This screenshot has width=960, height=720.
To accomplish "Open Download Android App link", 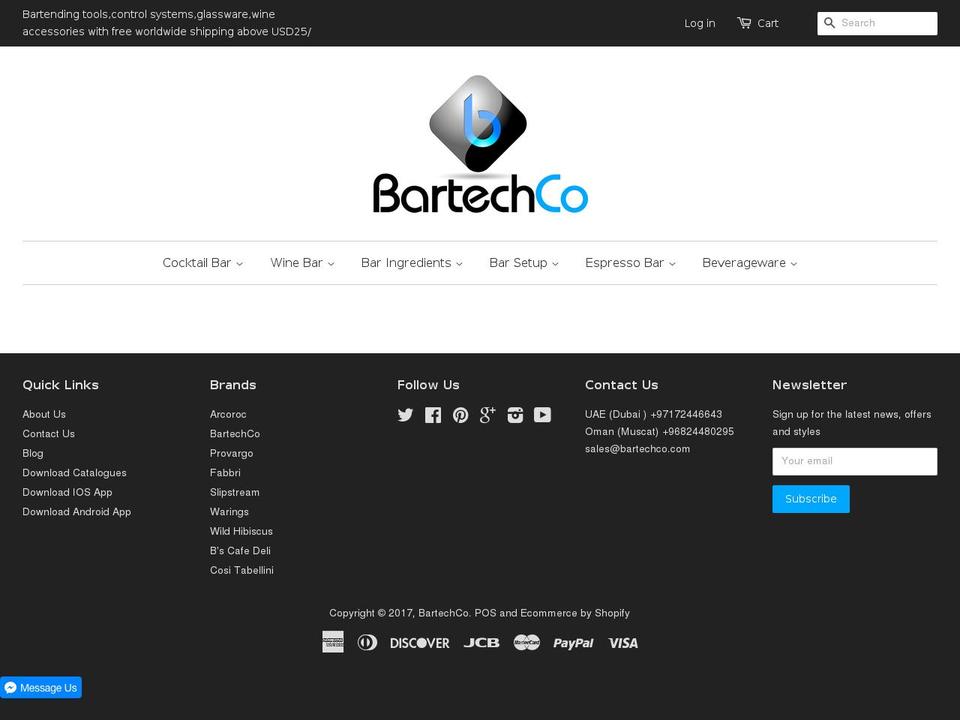I will click(77, 512).
